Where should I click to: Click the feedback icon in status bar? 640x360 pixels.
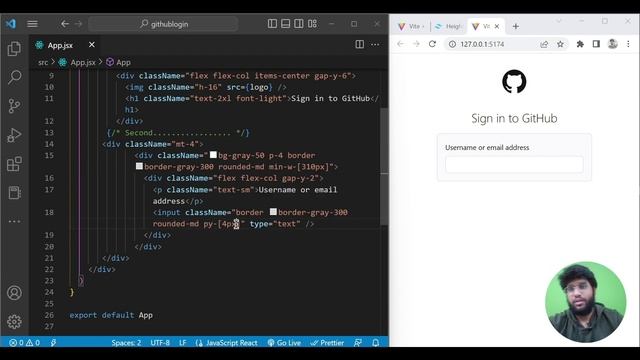(358, 343)
